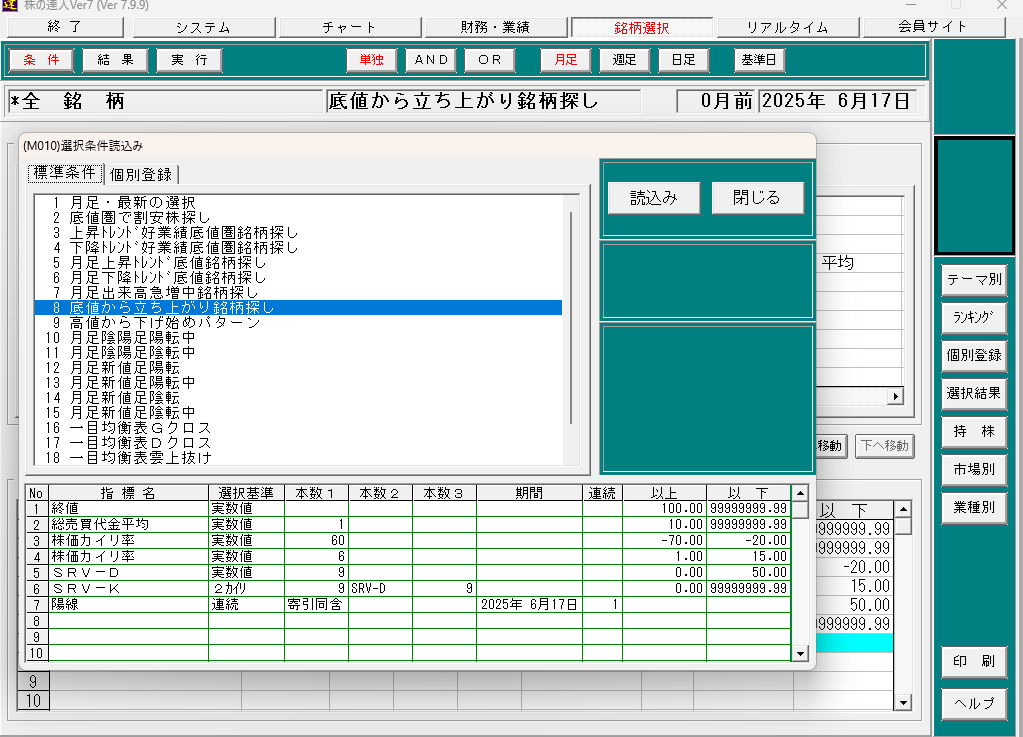Image resolution: width=1023 pixels, height=737 pixels.
Task: Click the 2カイリ selection-criteria cell
Action: (x=246, y=589)
